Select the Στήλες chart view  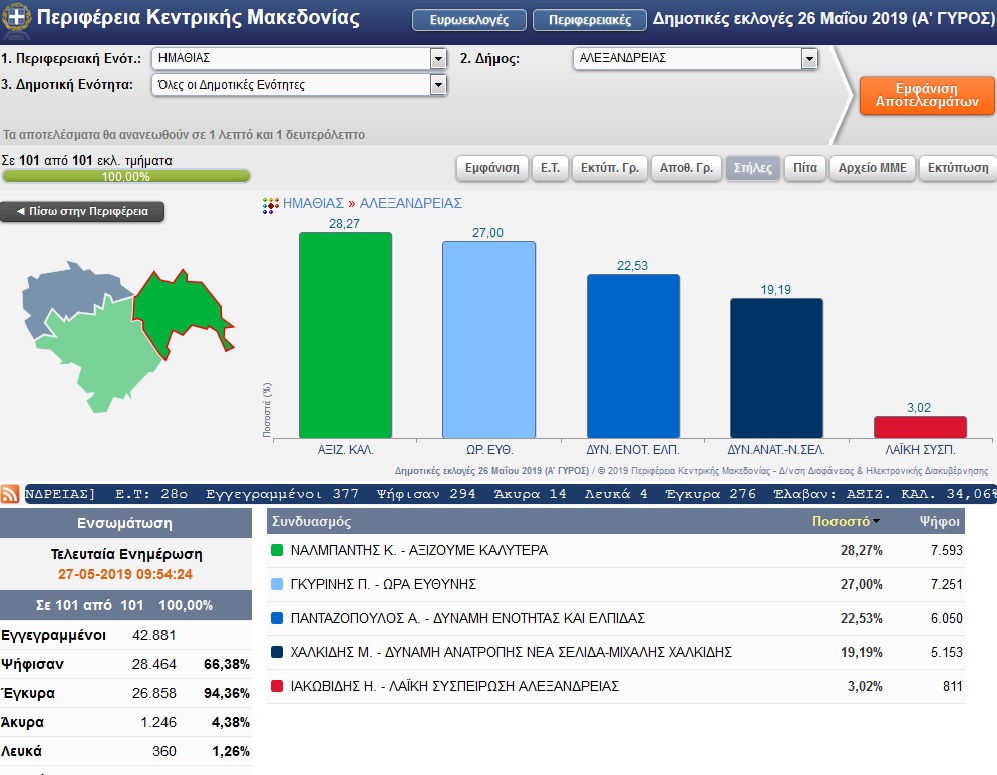point(753,168)
